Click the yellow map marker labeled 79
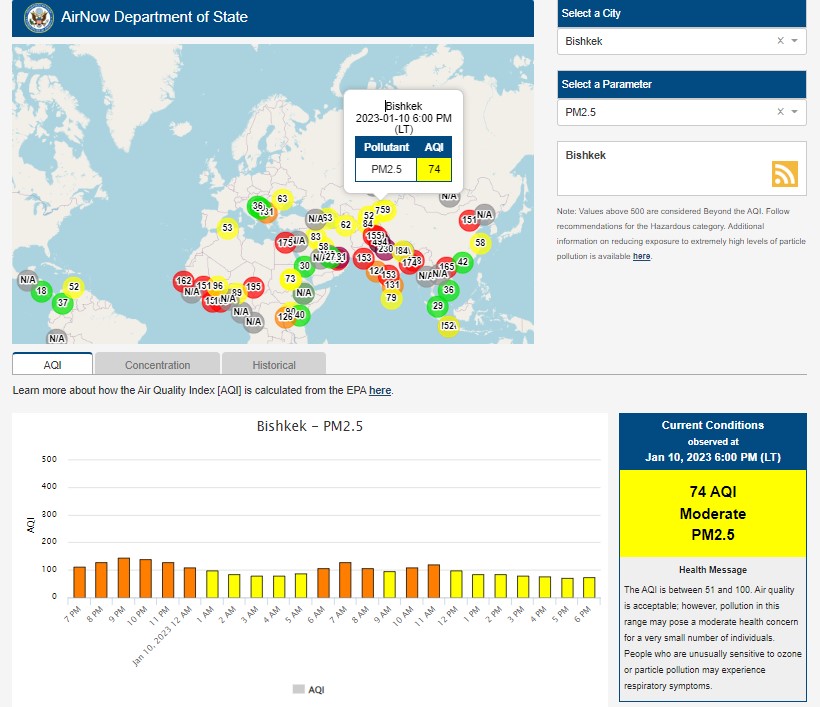 [x=391, y=297]
